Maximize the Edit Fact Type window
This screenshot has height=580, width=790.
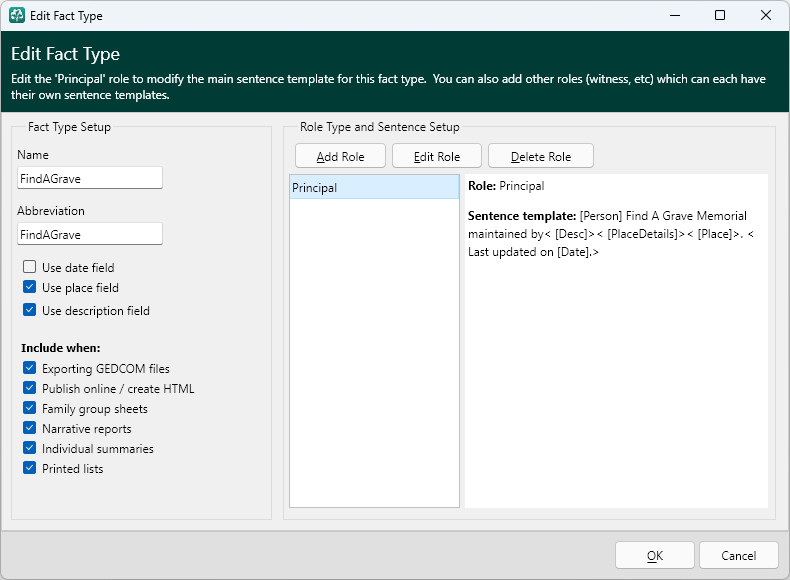click(x=720, y=15)
